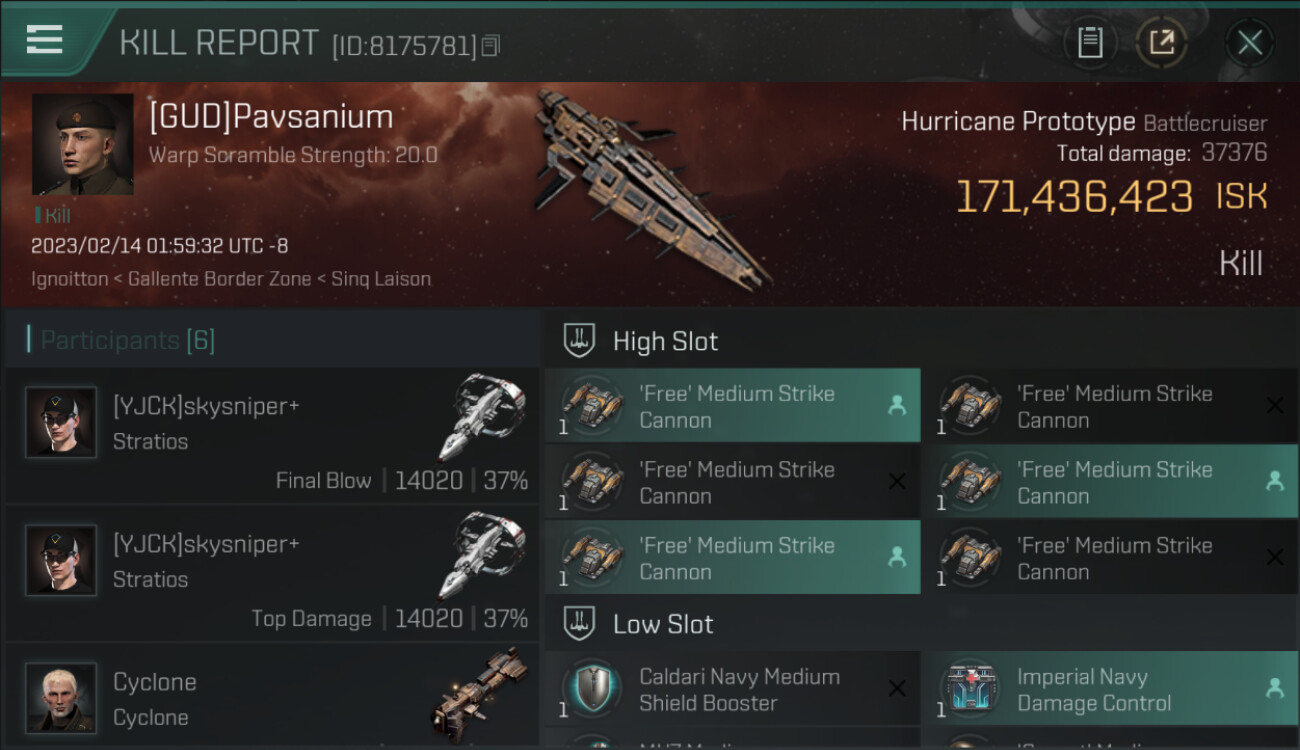This screenshot has height=750, width=1300.
Task: Click the Low Slot section icon
Action: (579, 624)
